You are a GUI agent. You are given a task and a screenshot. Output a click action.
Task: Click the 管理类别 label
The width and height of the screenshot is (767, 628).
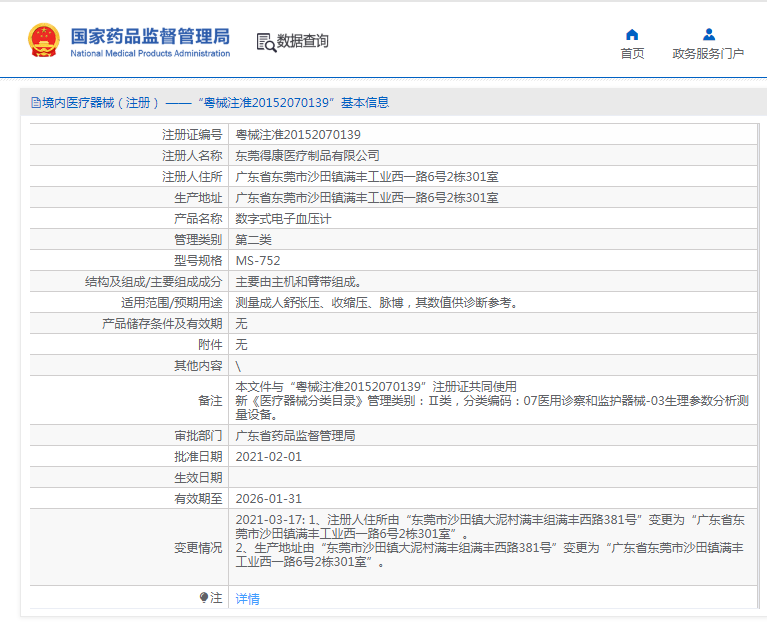[198, 240]
